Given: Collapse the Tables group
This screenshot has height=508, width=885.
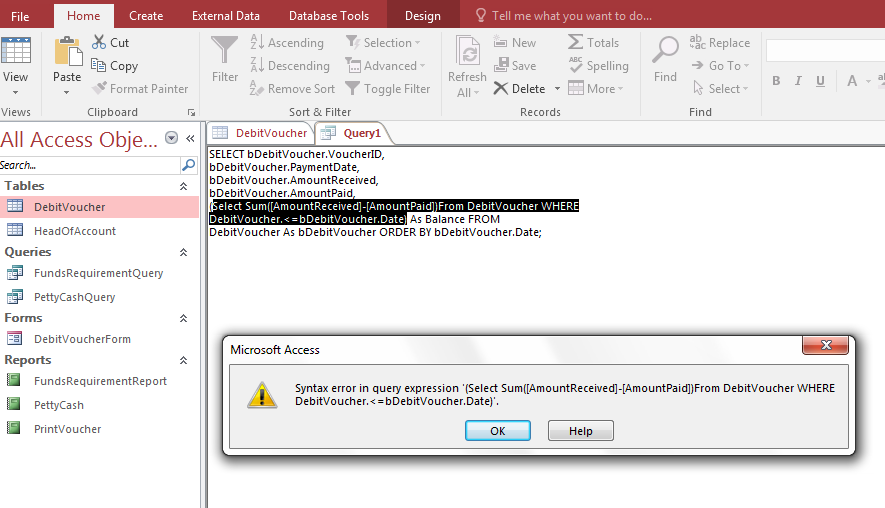Looking at the screenshot, I should coord(183,186).
